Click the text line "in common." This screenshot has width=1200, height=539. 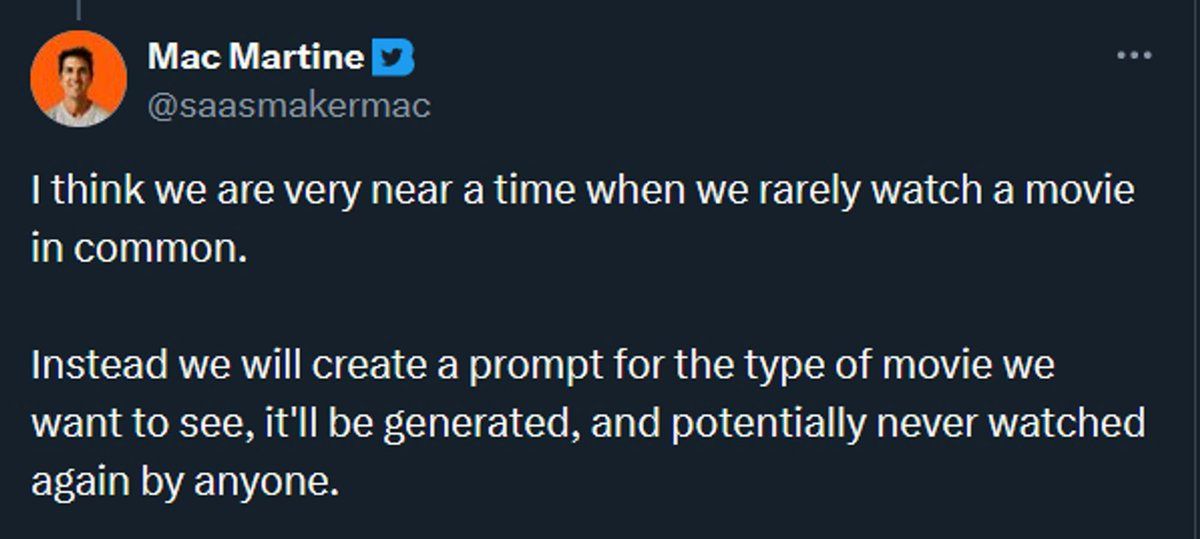138,249
